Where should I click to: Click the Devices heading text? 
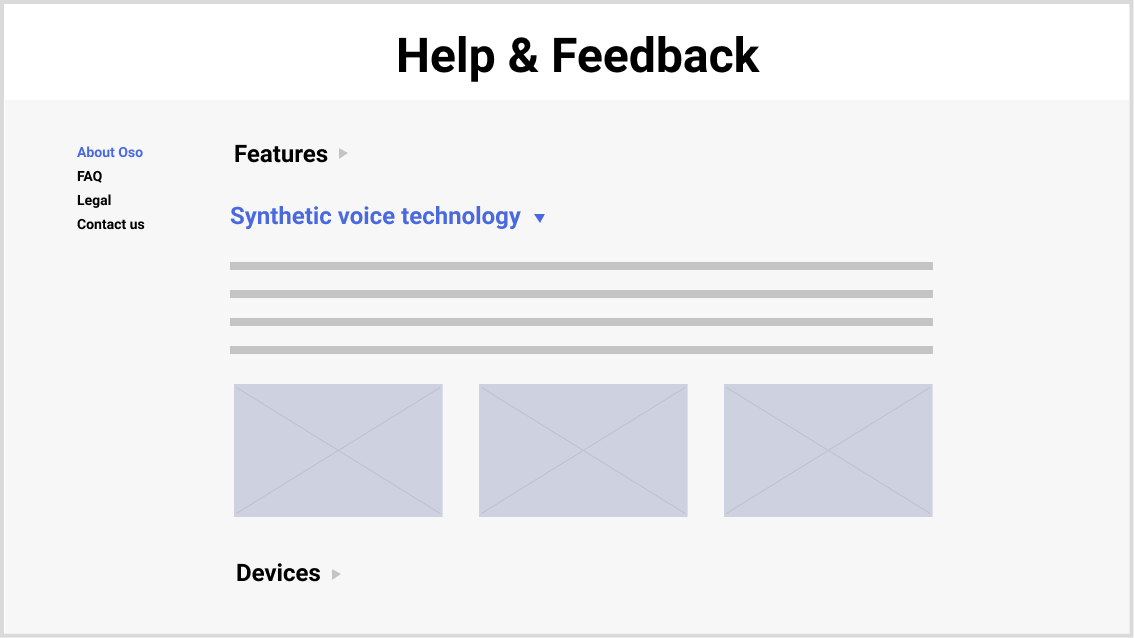[x=278, y=573]
